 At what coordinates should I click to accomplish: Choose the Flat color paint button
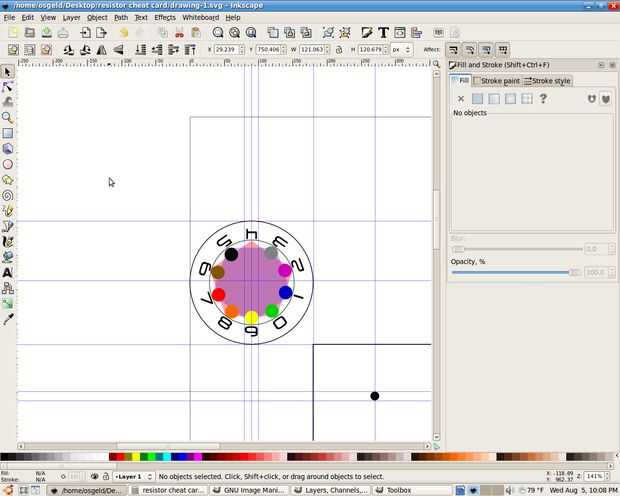[477, 99]
